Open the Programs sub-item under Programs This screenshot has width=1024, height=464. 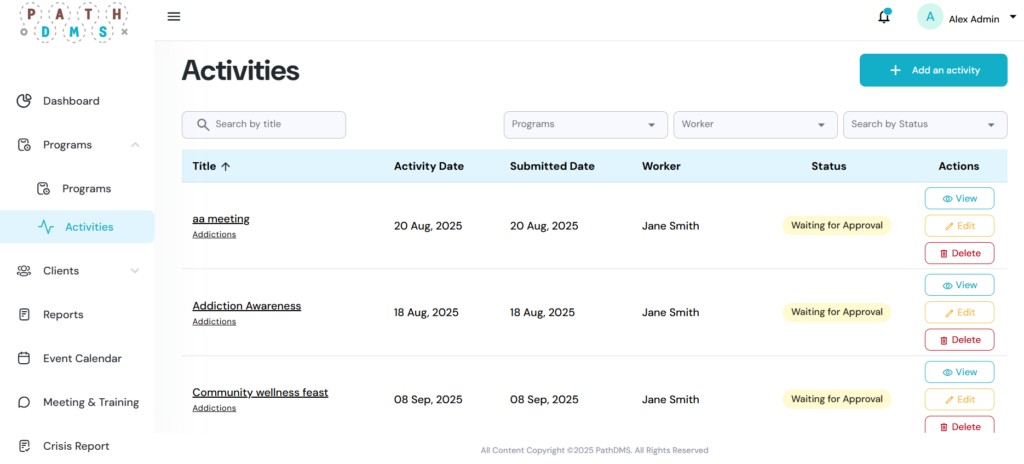pyautogui.click(x=86, y=189)
